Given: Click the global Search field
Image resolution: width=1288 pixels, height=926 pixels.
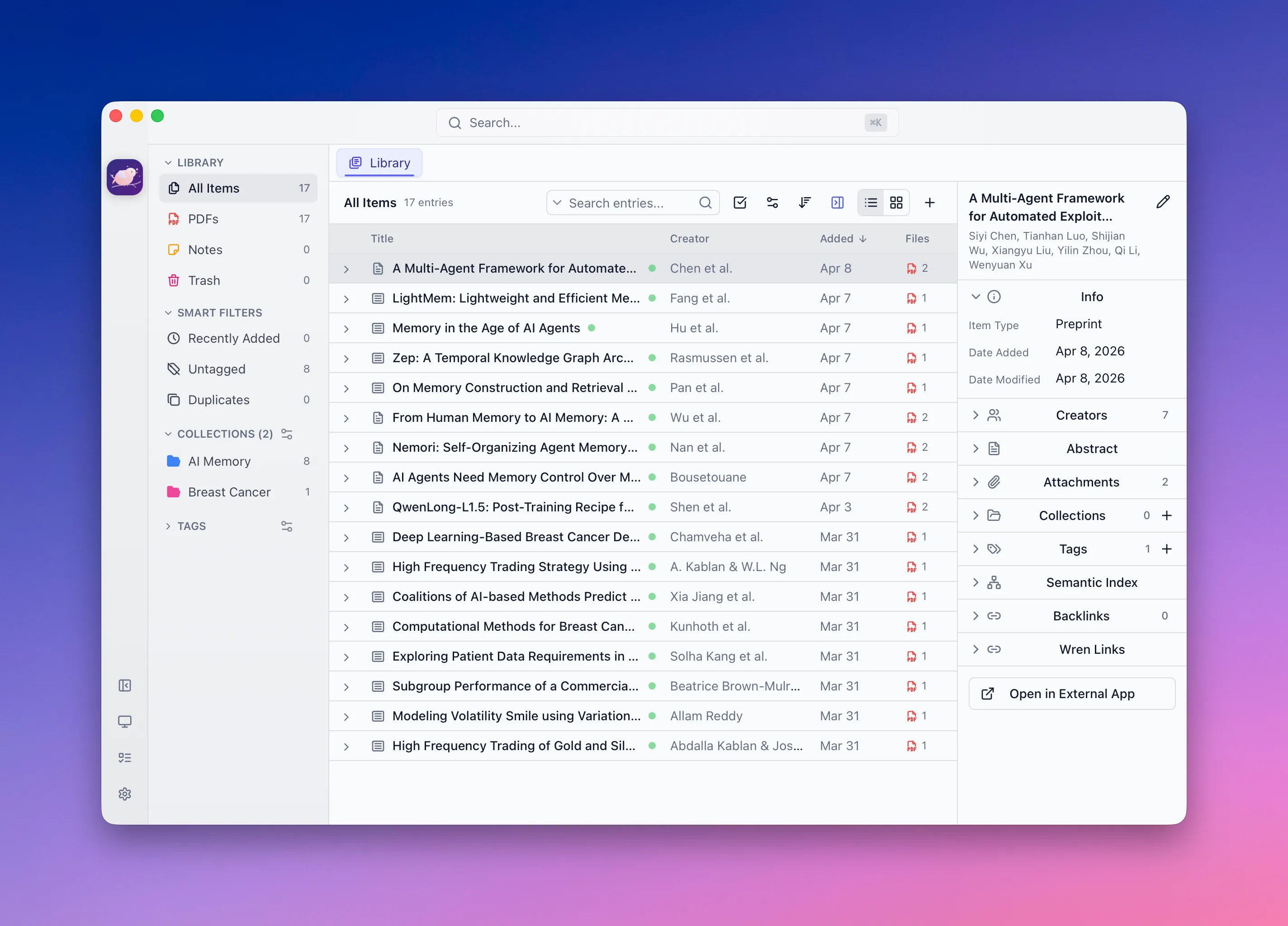Looking at the screenshot, I should click(667, 123).
